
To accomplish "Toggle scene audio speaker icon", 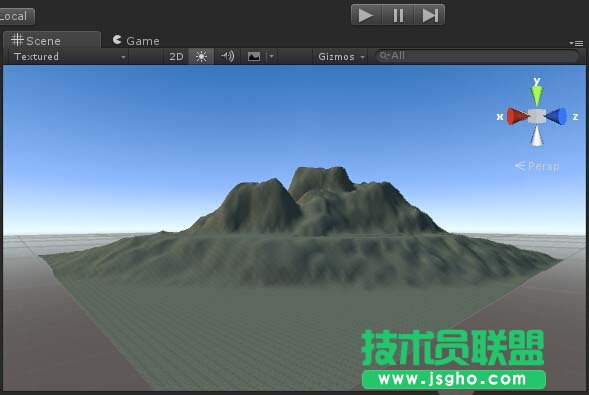I will pos(228,57).
